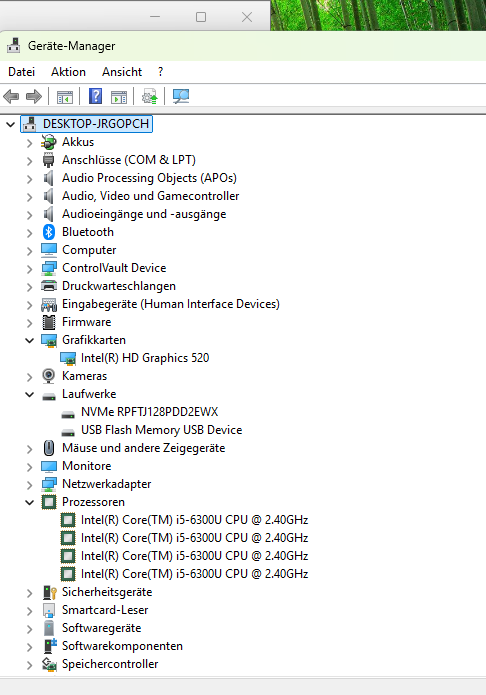Expand the Audio Processing Objects (APOs) category

point(29,179)
